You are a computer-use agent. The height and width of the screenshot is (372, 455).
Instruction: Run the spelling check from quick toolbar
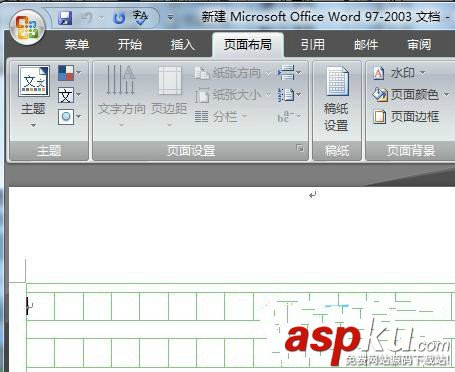(x=140, y=17)
